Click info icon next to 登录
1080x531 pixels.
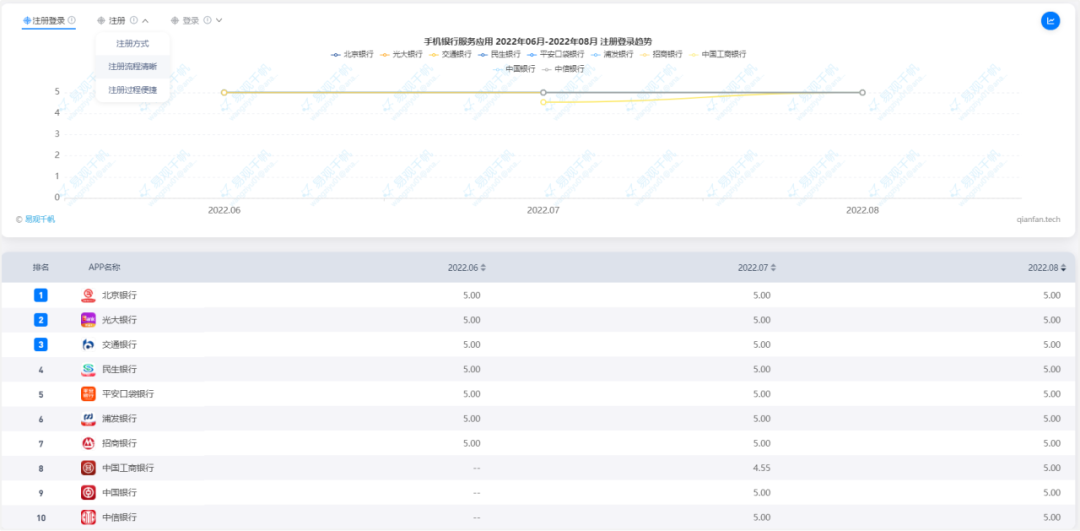(x=207, y=20)
